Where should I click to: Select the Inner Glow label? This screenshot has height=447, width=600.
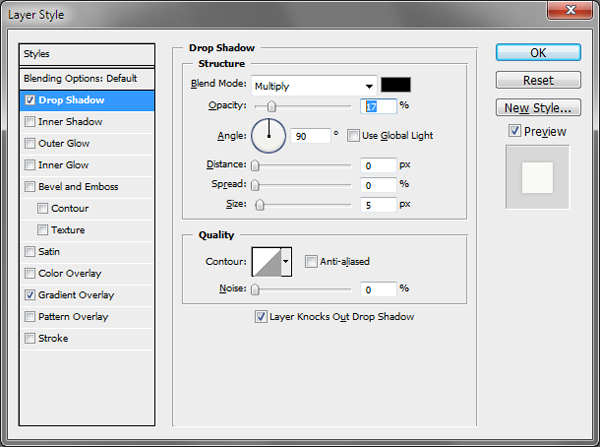coord(64,165)
